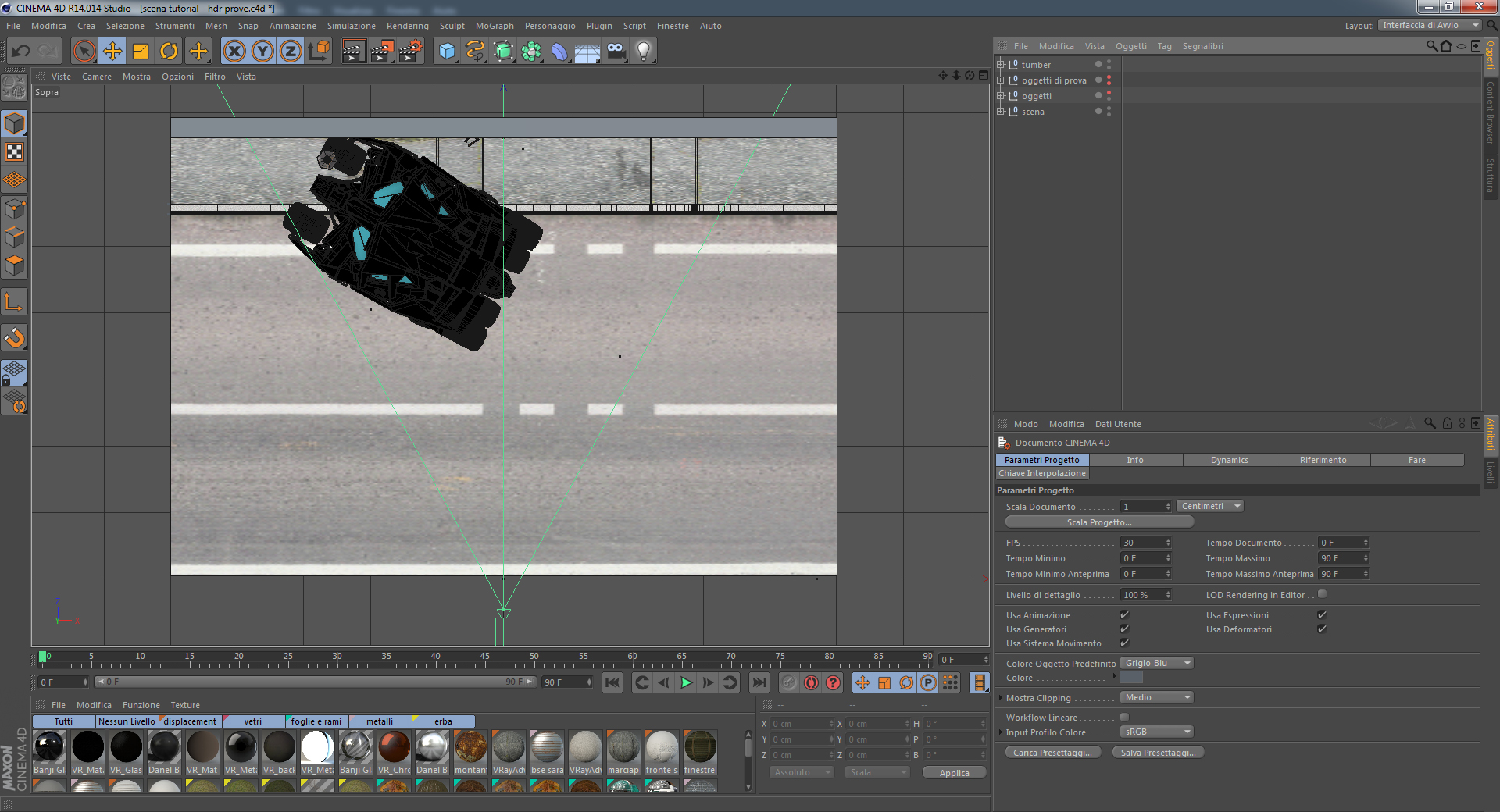This screenshot has width=1500, height=812.
Task: Toggle visibility dots for scena
Action: (x=1109, y=112)
